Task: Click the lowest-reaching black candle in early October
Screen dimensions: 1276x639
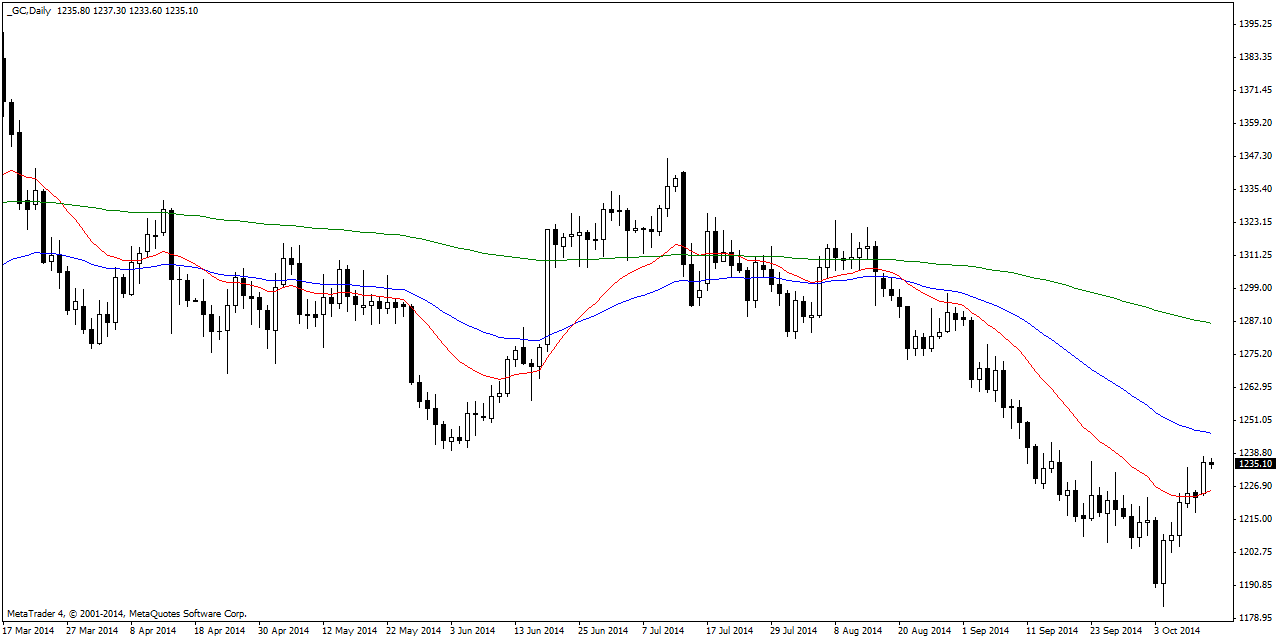Action: point(1156,552)
